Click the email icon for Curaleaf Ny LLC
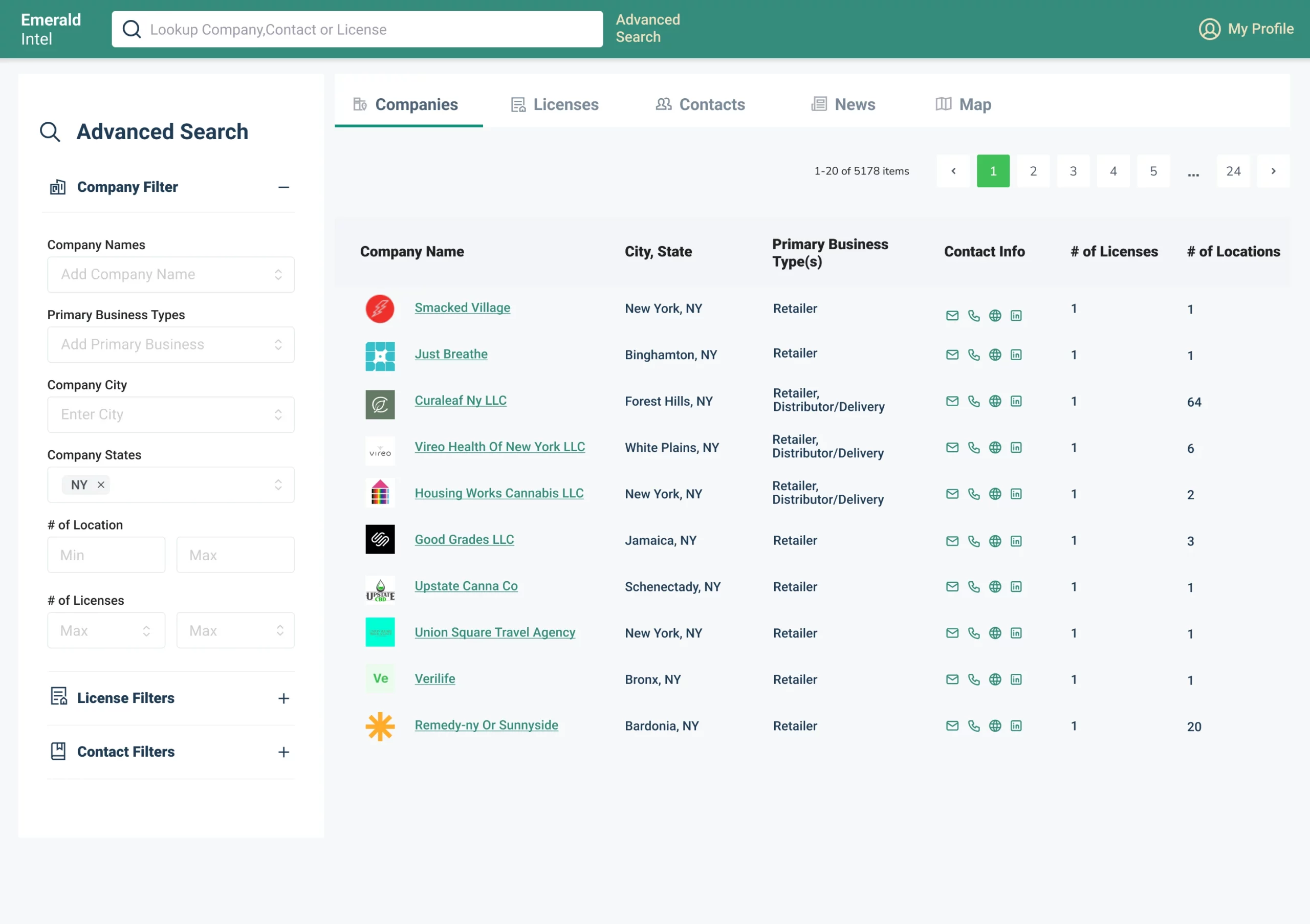The height and width of the screenshot is (924, 1310). 952,401
